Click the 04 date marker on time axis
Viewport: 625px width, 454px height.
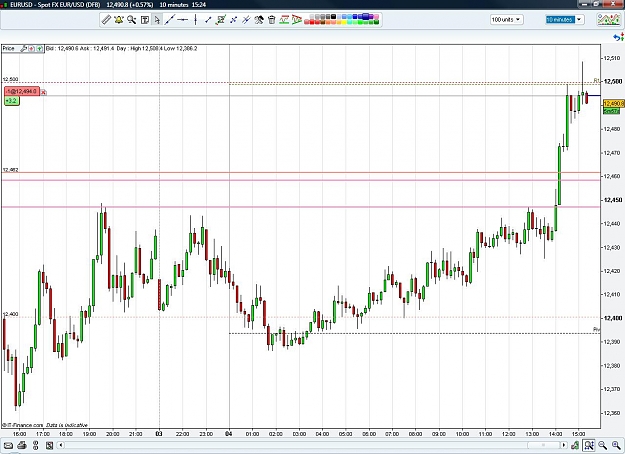click(229, 434)
